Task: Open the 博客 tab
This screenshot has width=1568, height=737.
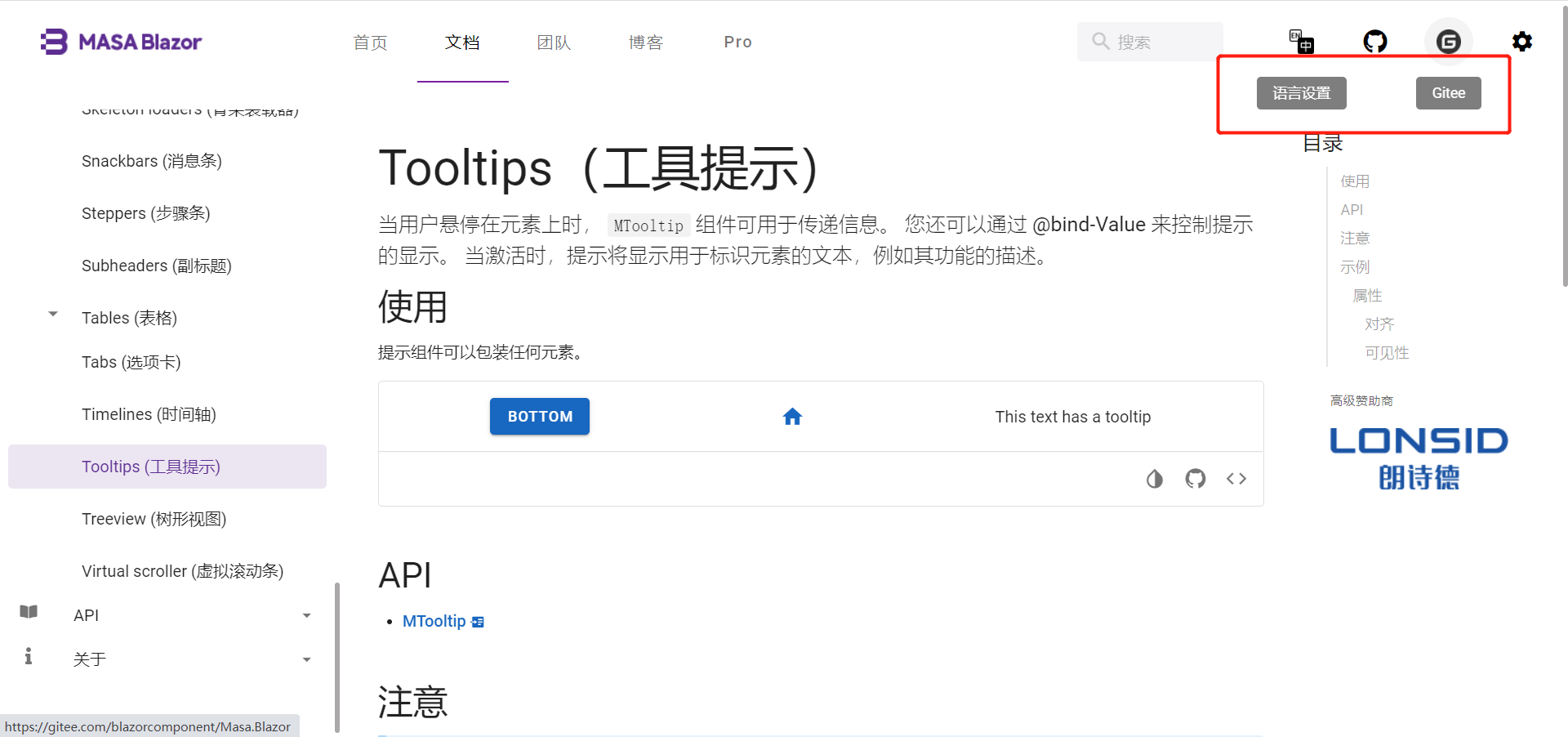Action: tap(646, 42)
